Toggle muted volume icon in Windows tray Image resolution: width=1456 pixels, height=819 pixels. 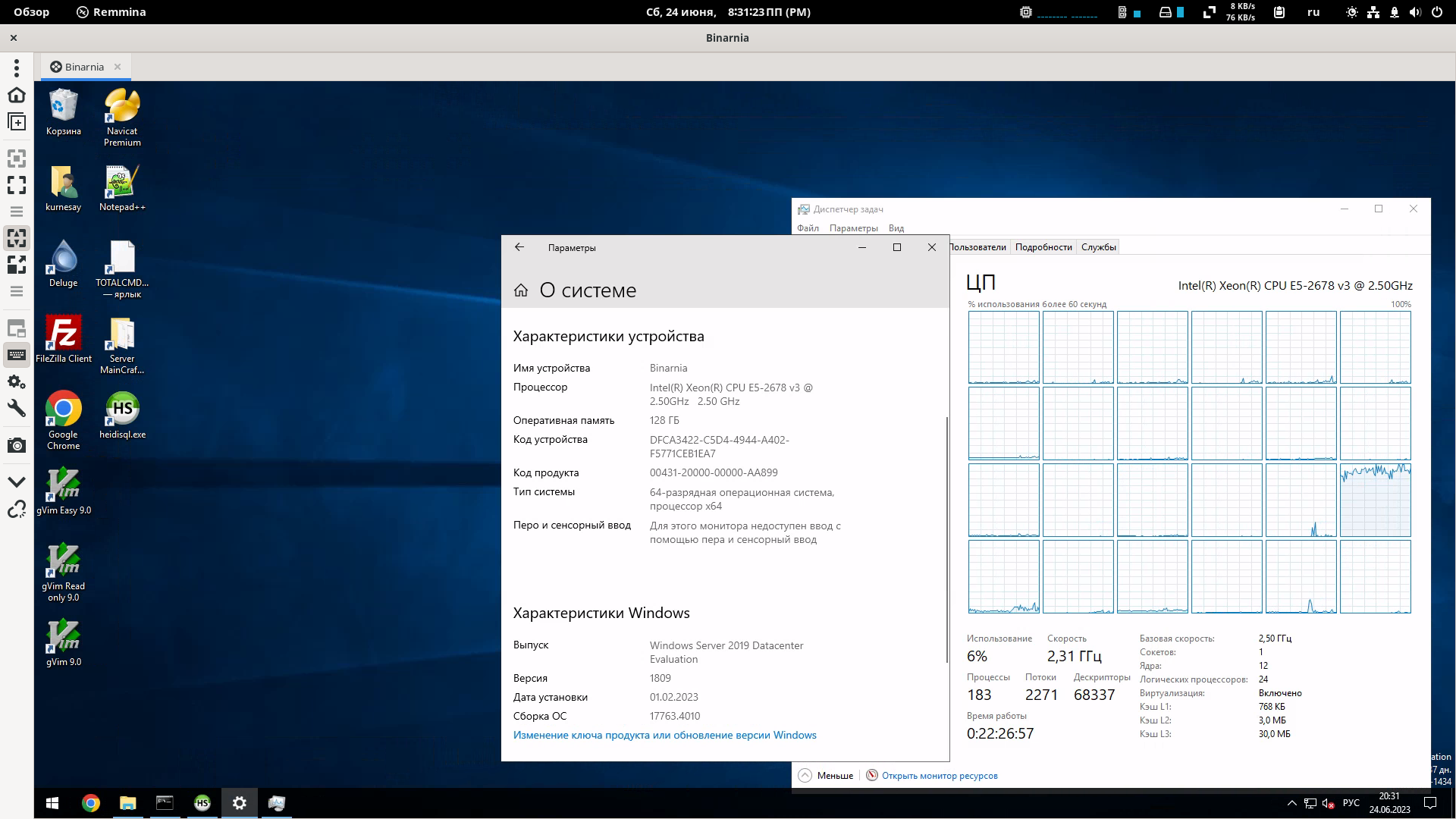click(x=1329, y=803)
